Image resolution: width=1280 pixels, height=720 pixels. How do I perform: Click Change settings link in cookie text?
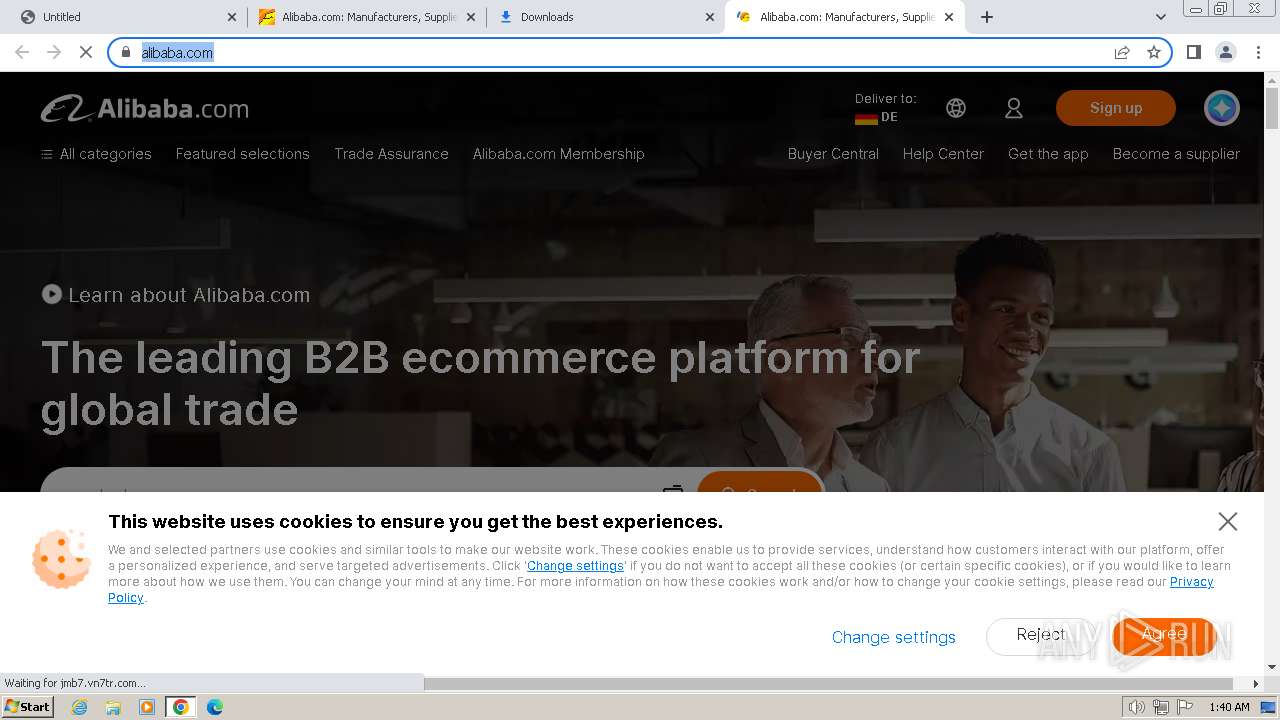coord(575,566)
